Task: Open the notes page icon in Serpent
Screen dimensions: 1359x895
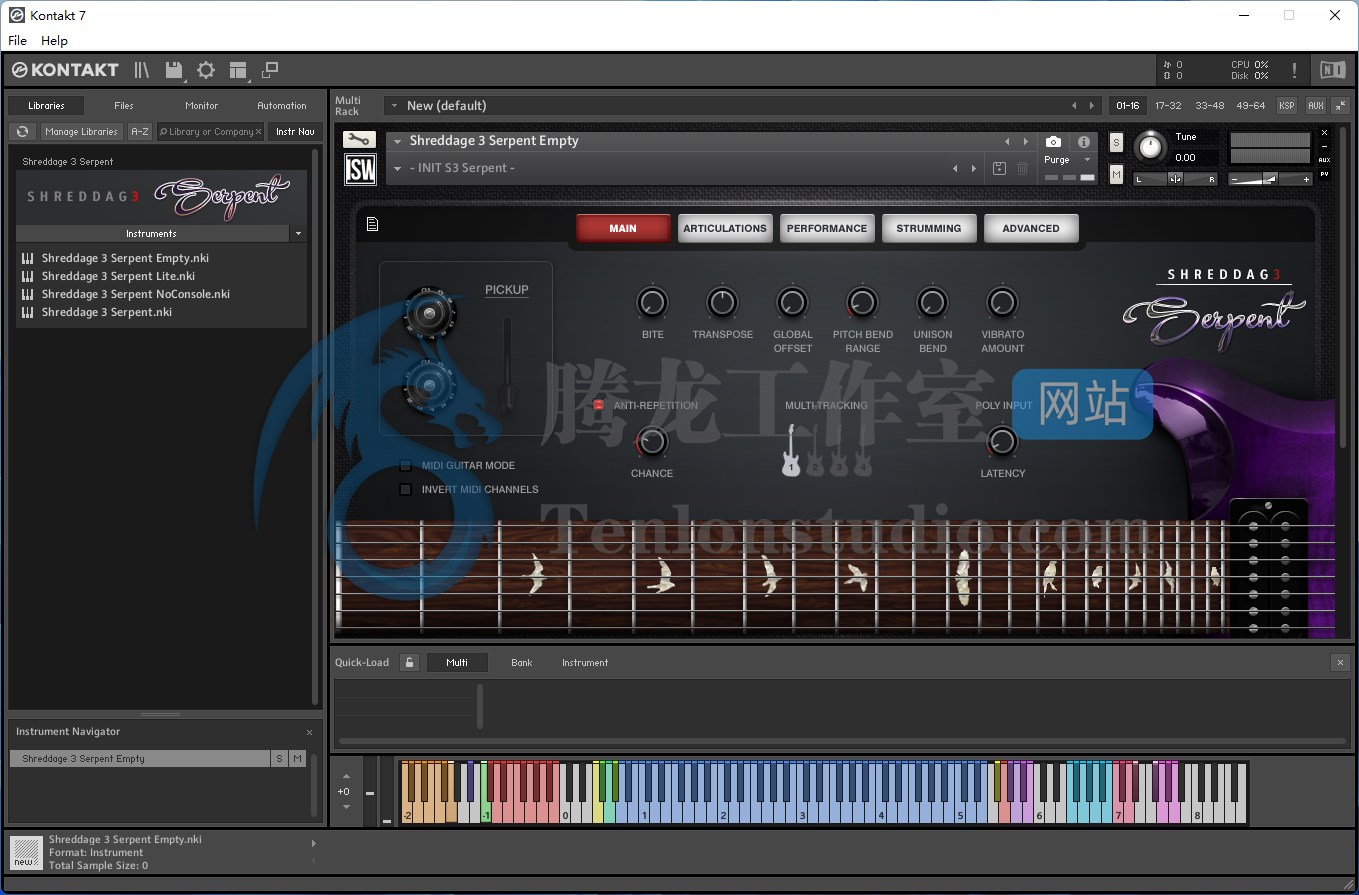Action: (372, 224)
